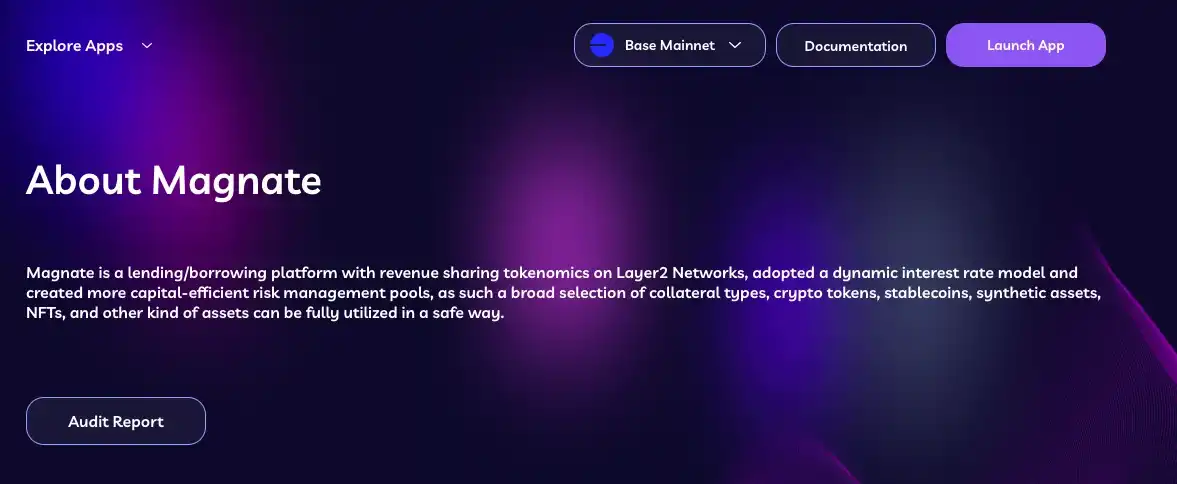The image size is (1177, 484).
Task: Expand the chevron beside Explore Apps
Action: point(147,46)
